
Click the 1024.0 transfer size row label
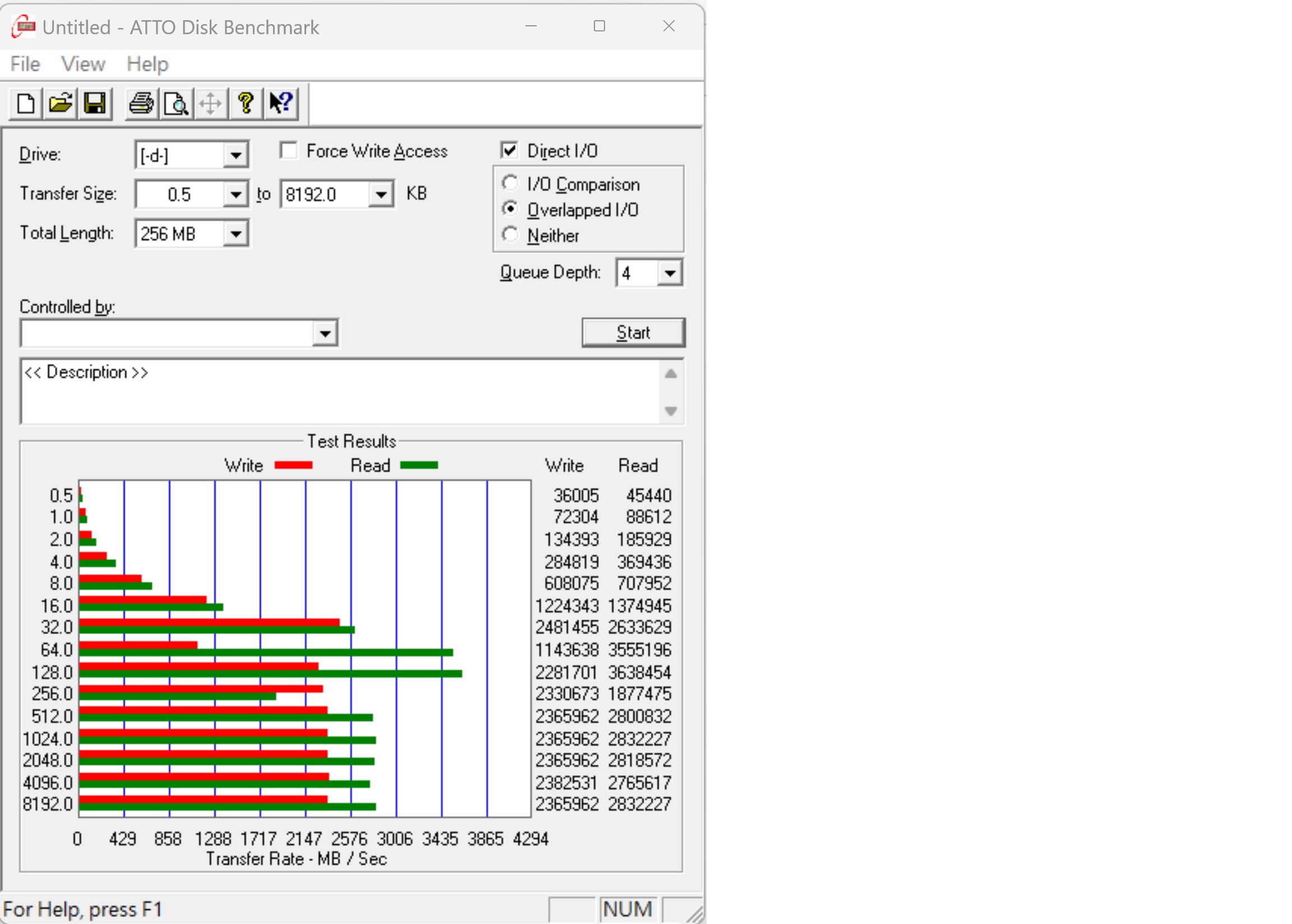coord(48,739)
